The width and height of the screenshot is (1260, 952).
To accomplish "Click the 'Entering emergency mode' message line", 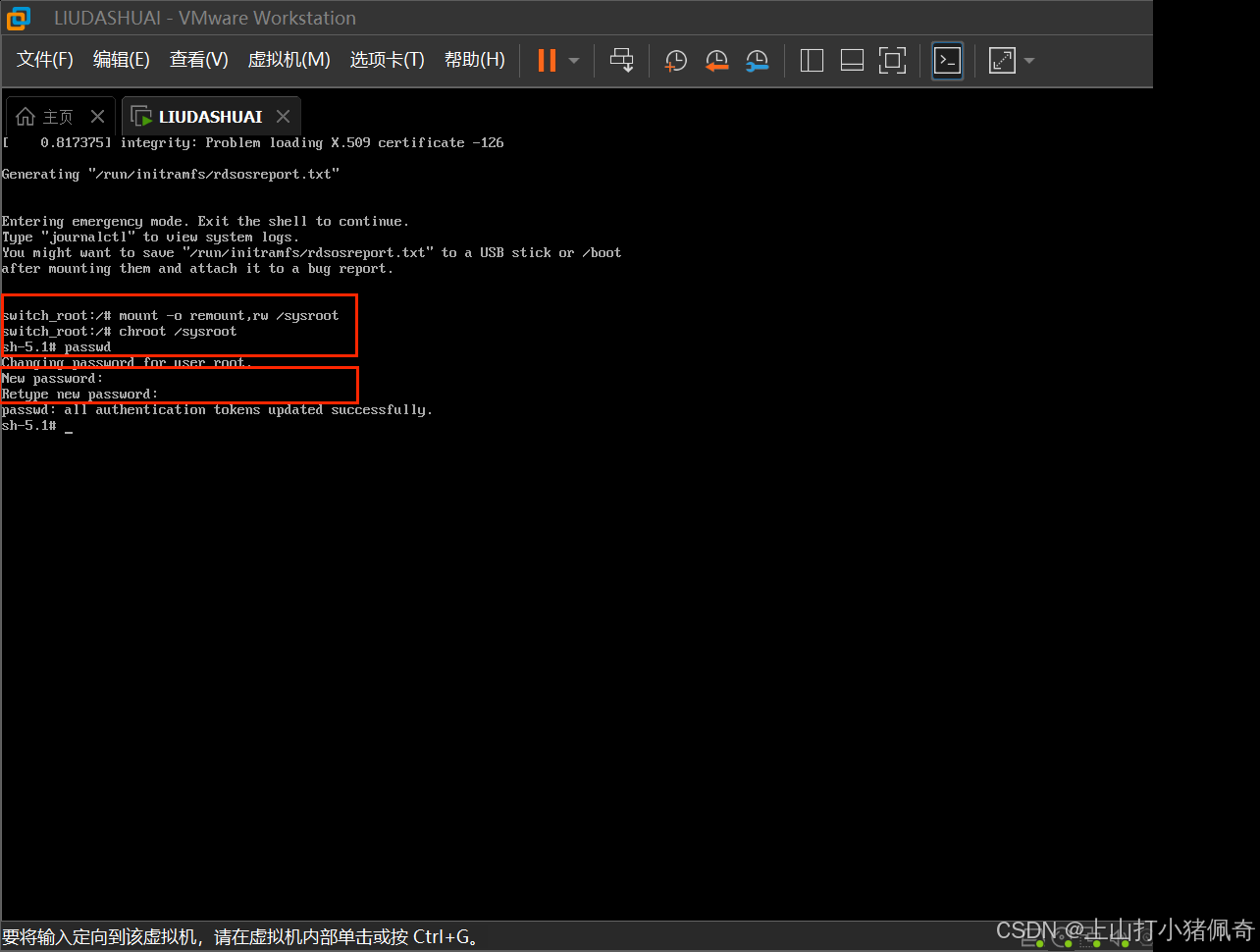I will point(206,222).
